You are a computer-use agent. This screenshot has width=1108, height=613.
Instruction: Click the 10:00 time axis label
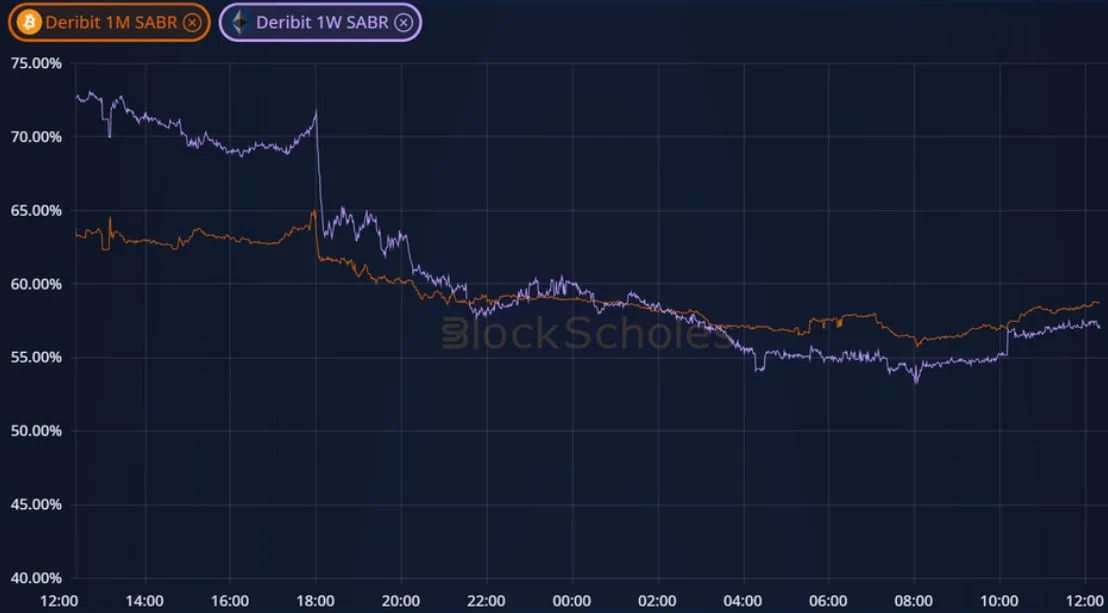(x=1000, y=602)
